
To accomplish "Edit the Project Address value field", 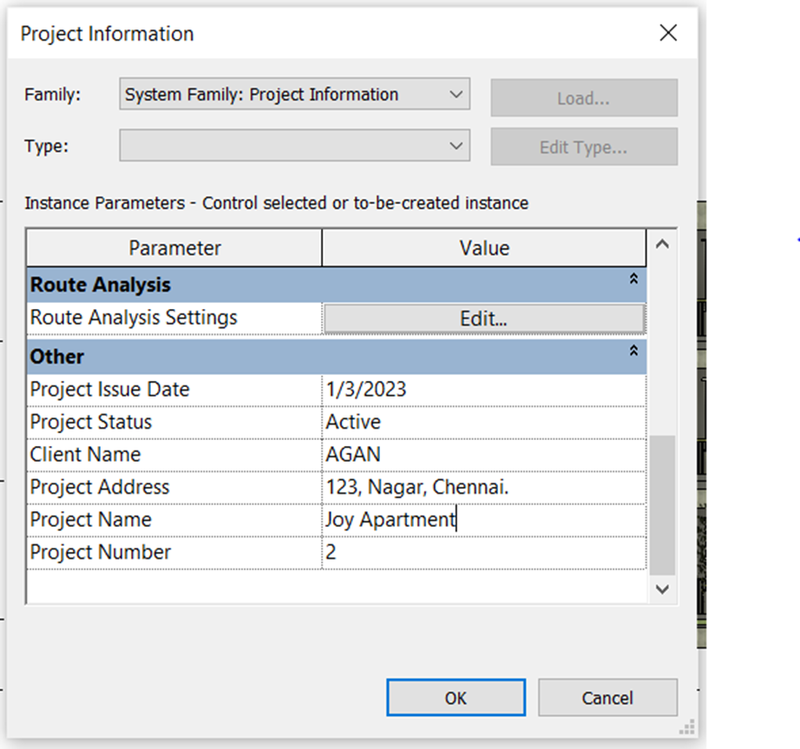I will click(484, 487).
